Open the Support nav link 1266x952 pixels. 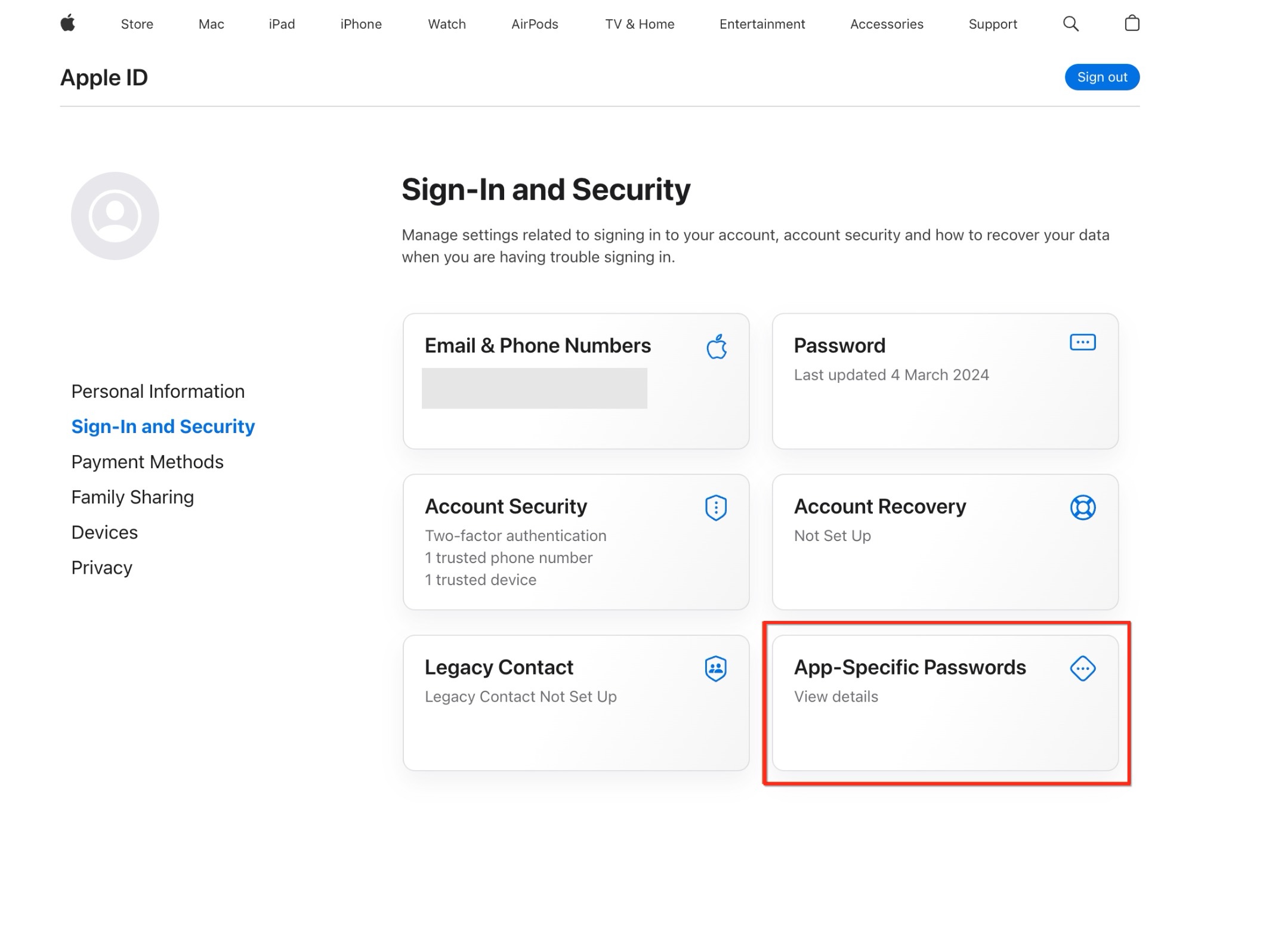coord(992,24)
